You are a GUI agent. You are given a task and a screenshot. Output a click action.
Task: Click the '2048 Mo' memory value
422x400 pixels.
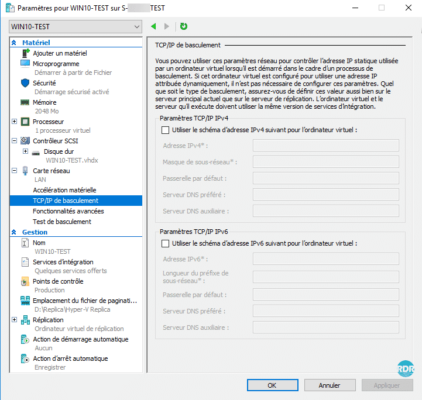click(47, 111)
